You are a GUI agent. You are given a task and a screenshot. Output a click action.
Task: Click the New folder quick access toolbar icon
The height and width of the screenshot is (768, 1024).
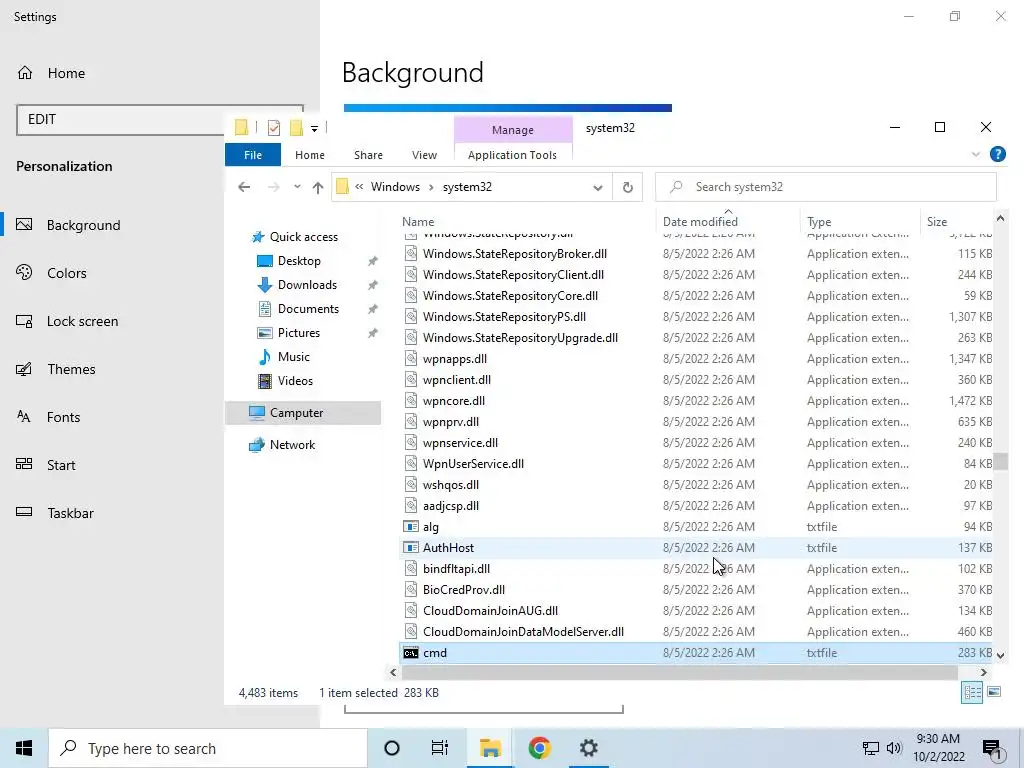[x=296, y=128]
